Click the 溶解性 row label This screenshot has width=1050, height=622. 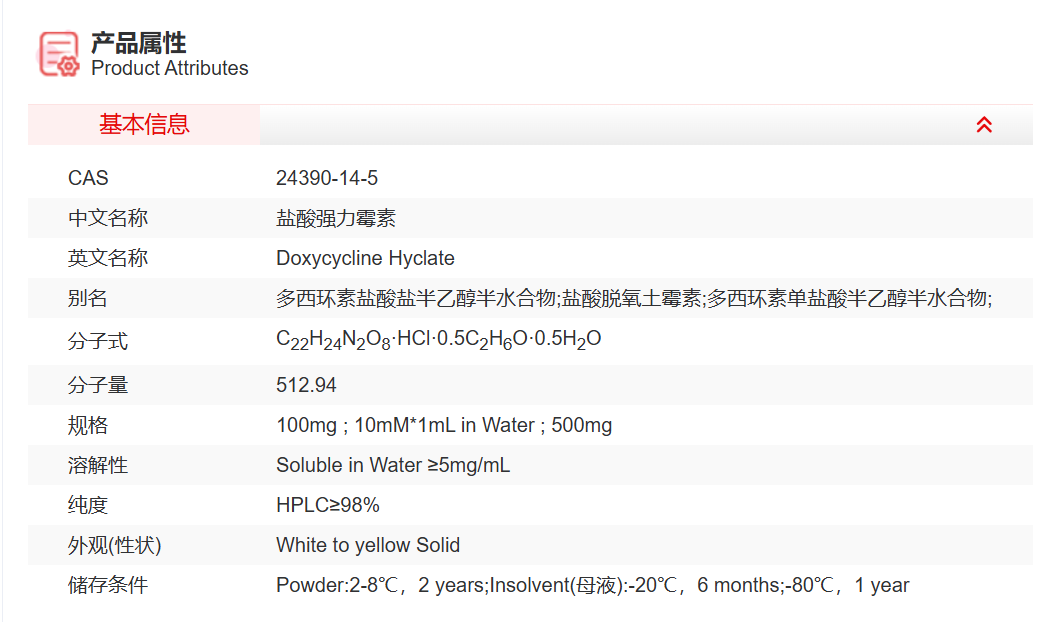tap(98, 465)
